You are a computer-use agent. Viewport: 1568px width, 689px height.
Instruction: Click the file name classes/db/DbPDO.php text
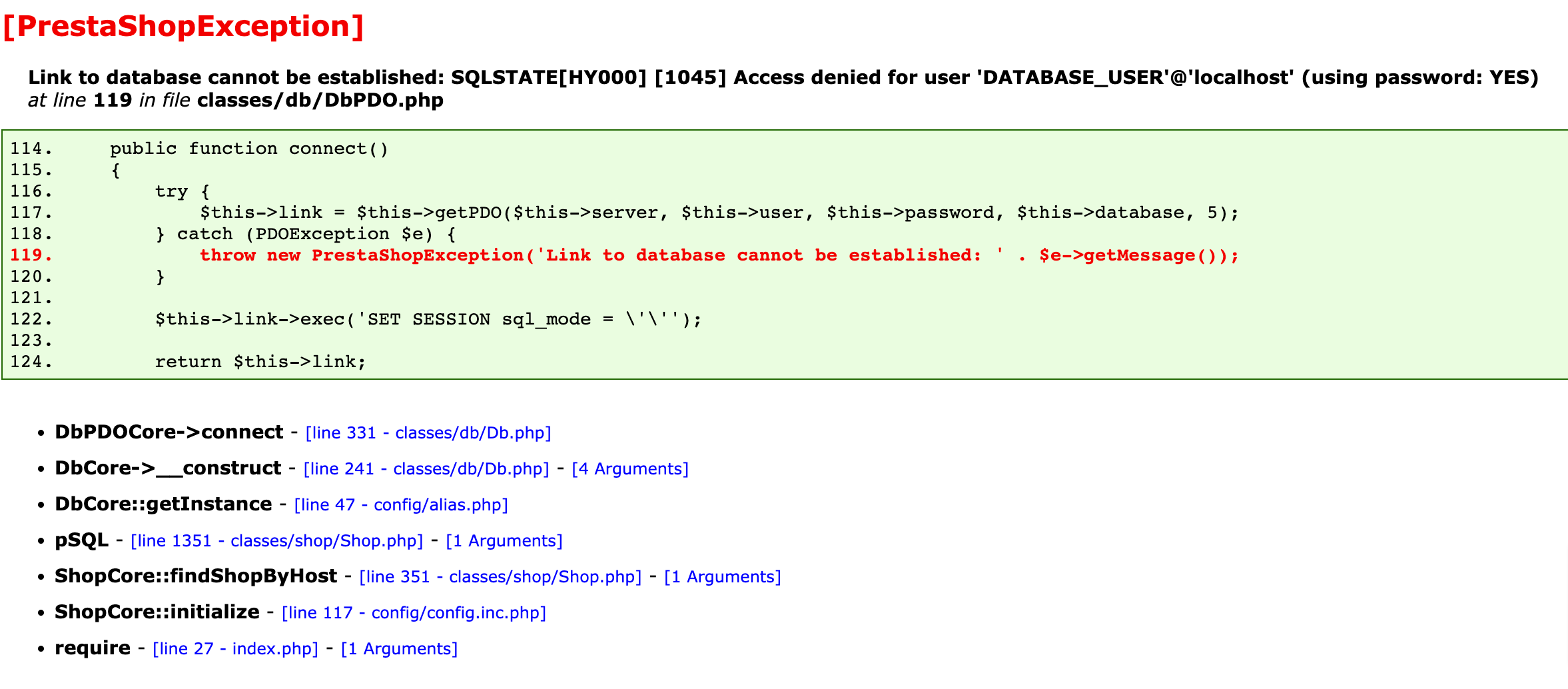click(320, 100)
